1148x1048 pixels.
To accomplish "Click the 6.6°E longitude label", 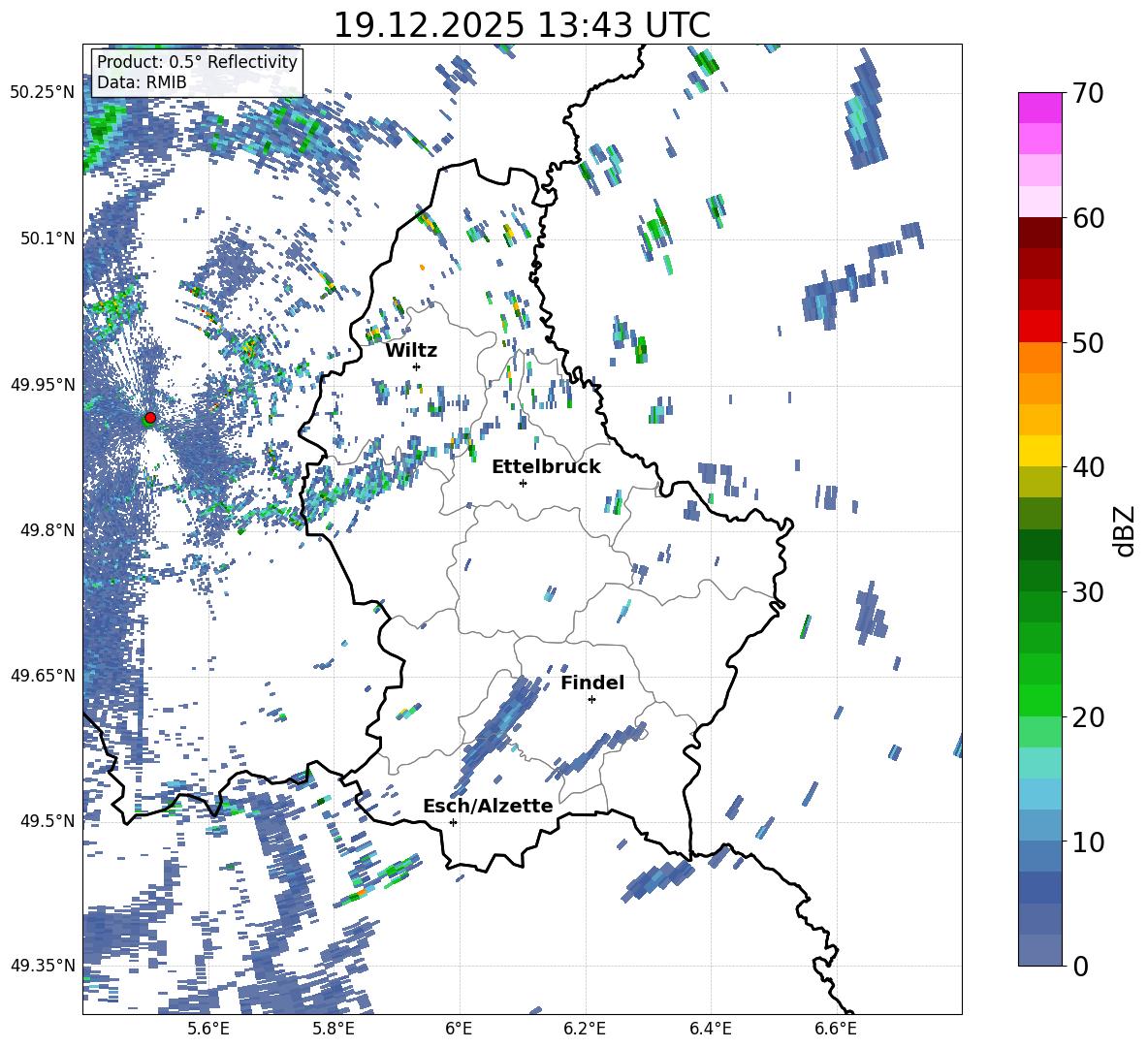I will tap(836, 1029).
